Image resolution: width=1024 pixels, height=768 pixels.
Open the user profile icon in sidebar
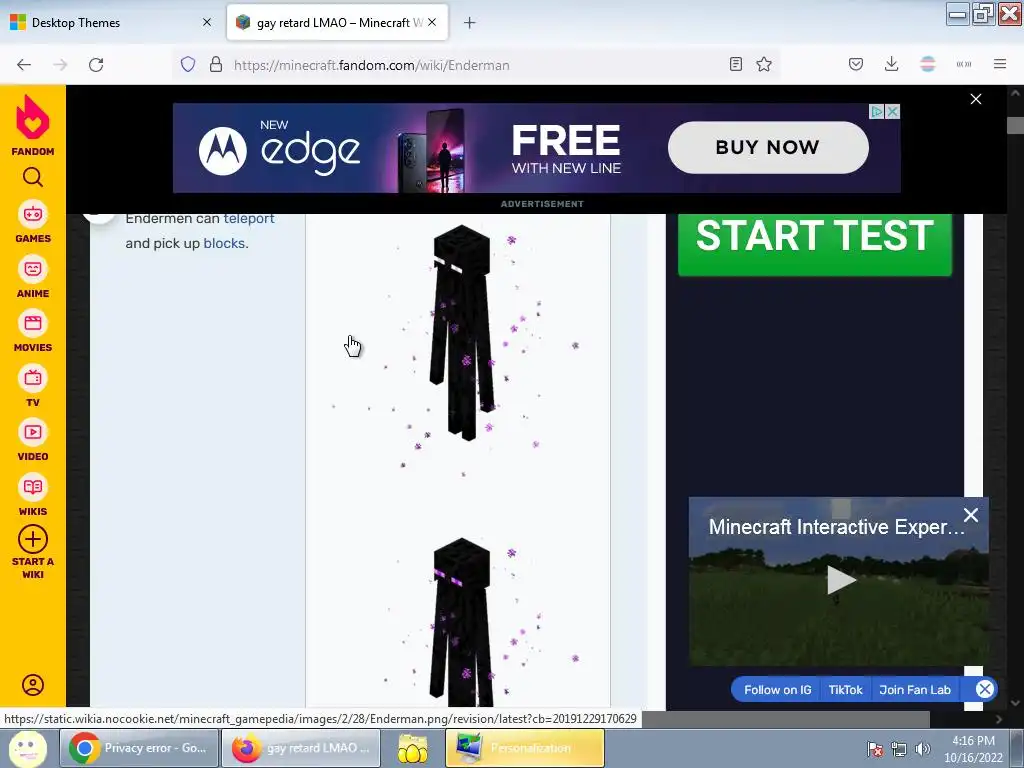[x=33, y=684]
